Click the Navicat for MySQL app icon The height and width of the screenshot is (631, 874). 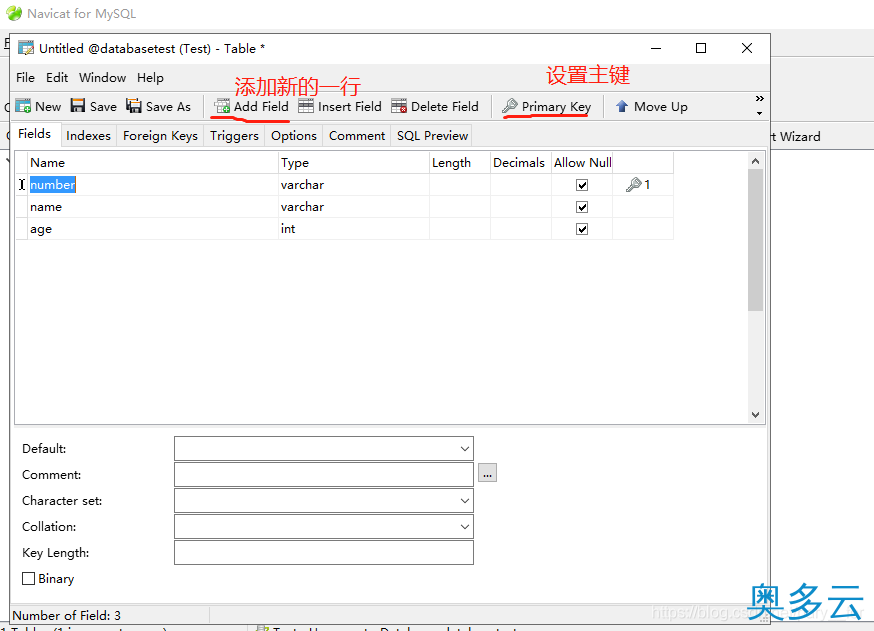coord(14,13)
